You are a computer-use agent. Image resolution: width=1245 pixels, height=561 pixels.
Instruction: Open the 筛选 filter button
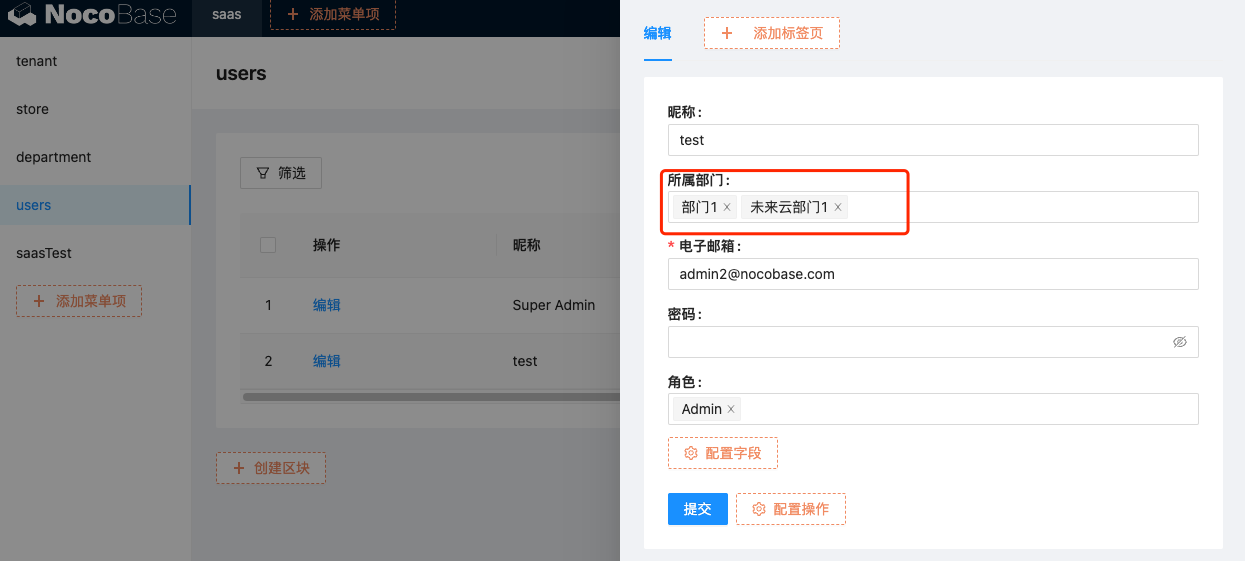click(281, 173)
